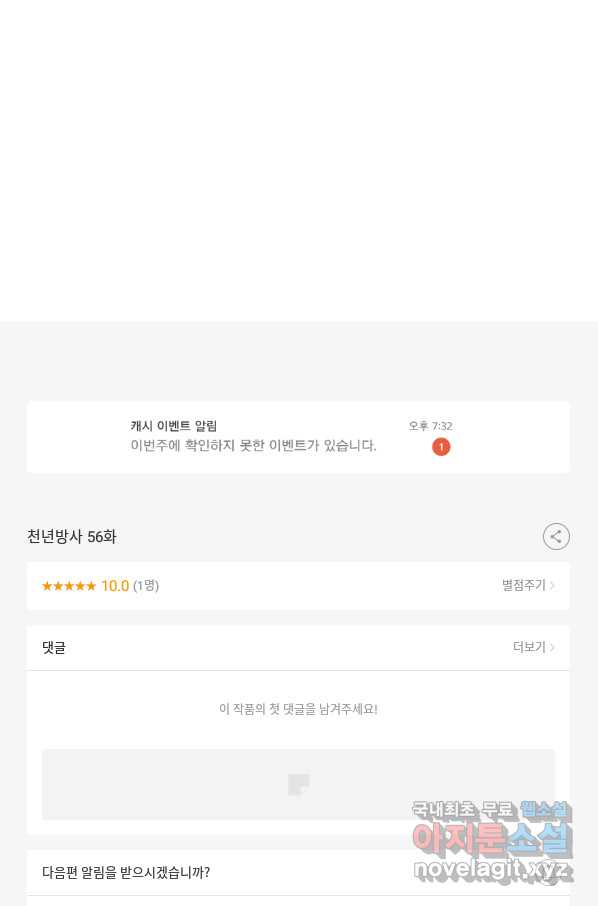598x906 pixels.
Task: Expand comments via 더보기 chevron
Action: (534, 647)
